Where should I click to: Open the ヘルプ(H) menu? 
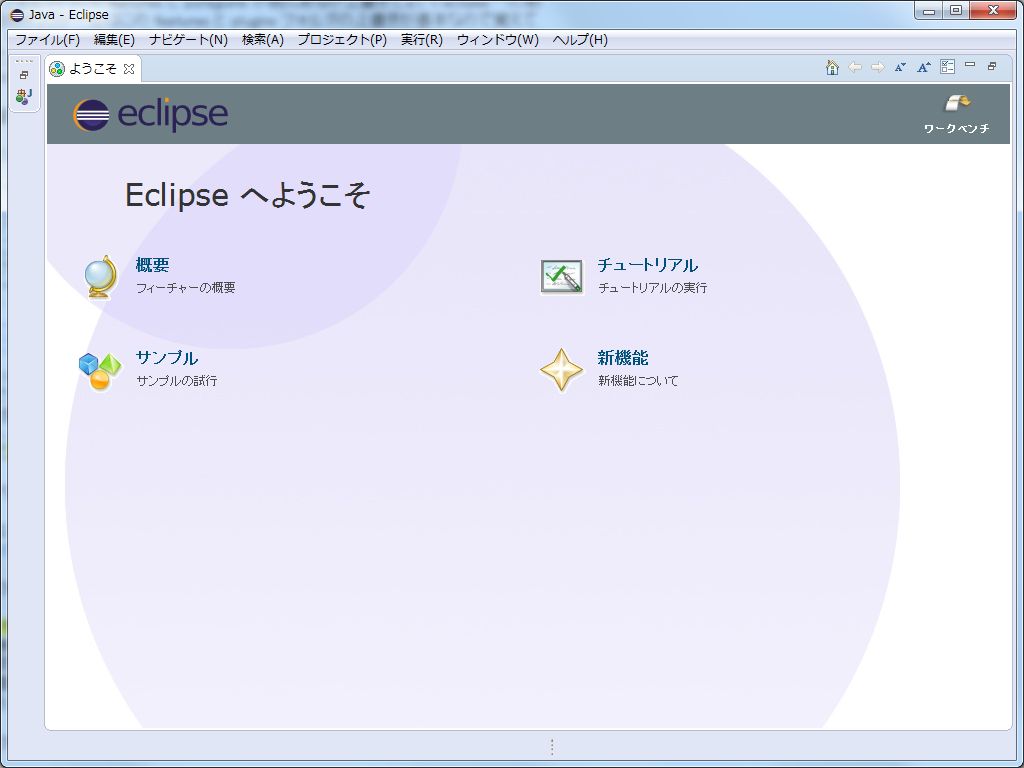580,40
